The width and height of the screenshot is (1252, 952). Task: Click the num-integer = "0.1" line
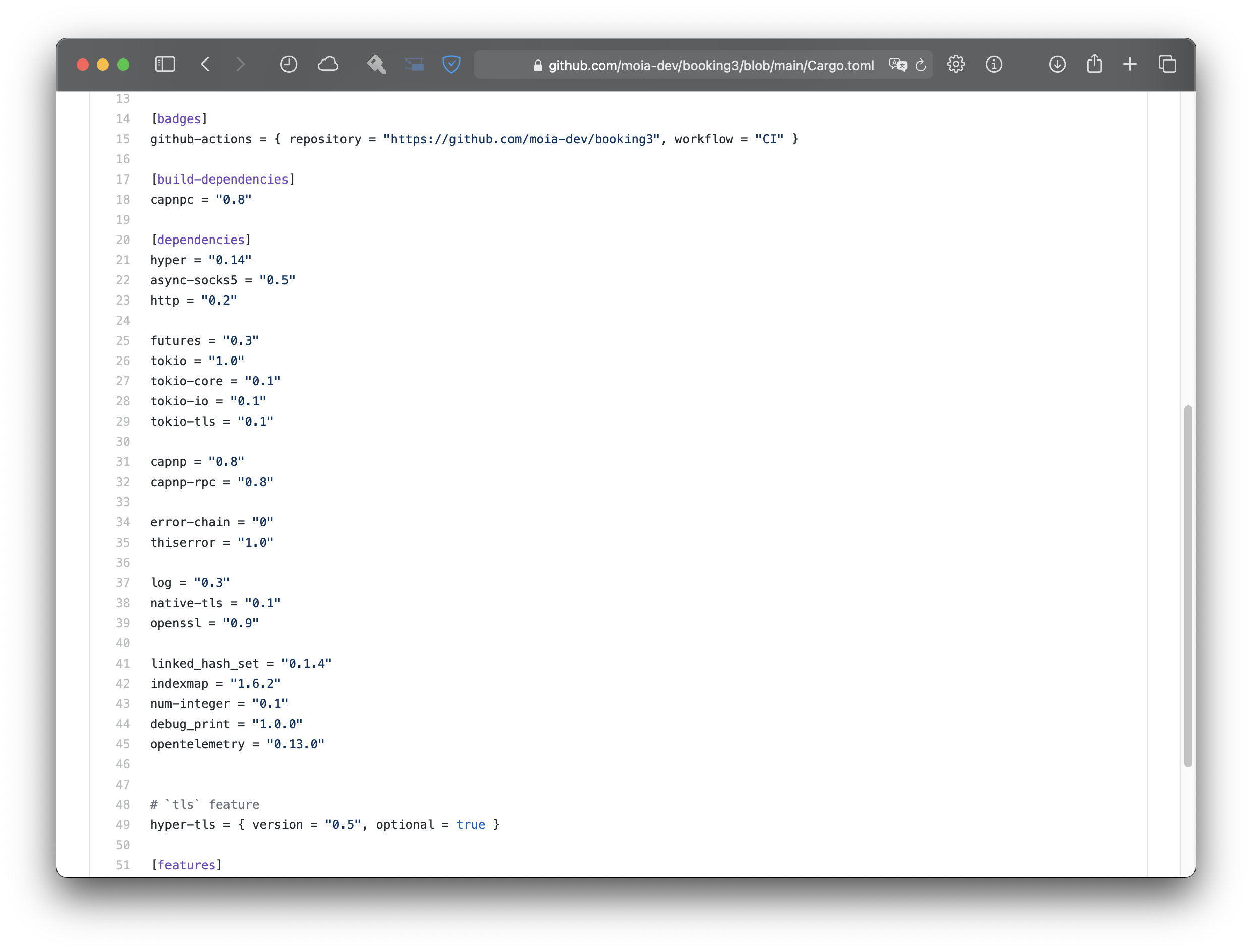(x=219, y=703)
